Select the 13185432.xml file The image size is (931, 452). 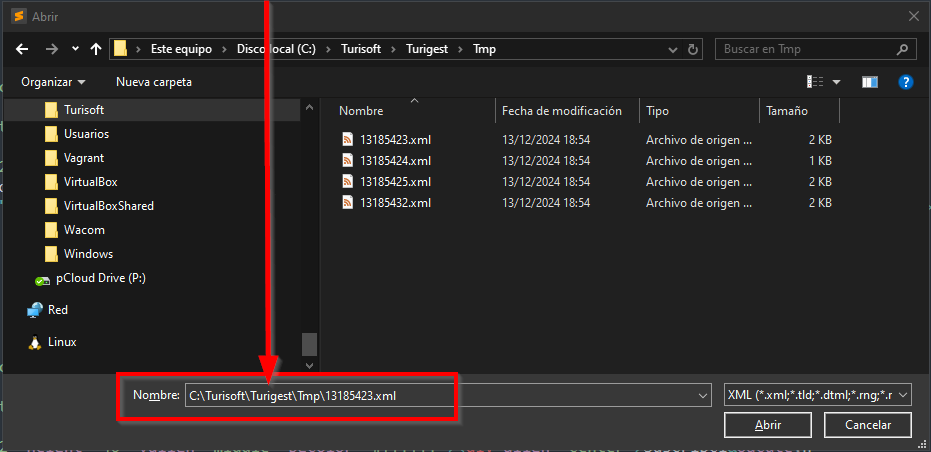395,203
